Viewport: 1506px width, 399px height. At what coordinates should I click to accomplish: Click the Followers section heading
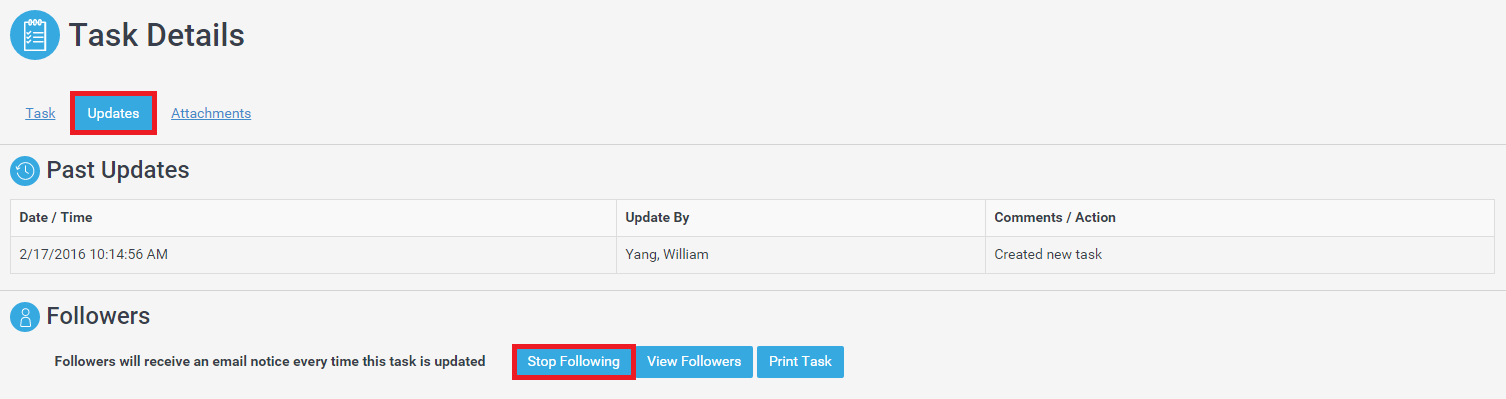tap(98, 316)
